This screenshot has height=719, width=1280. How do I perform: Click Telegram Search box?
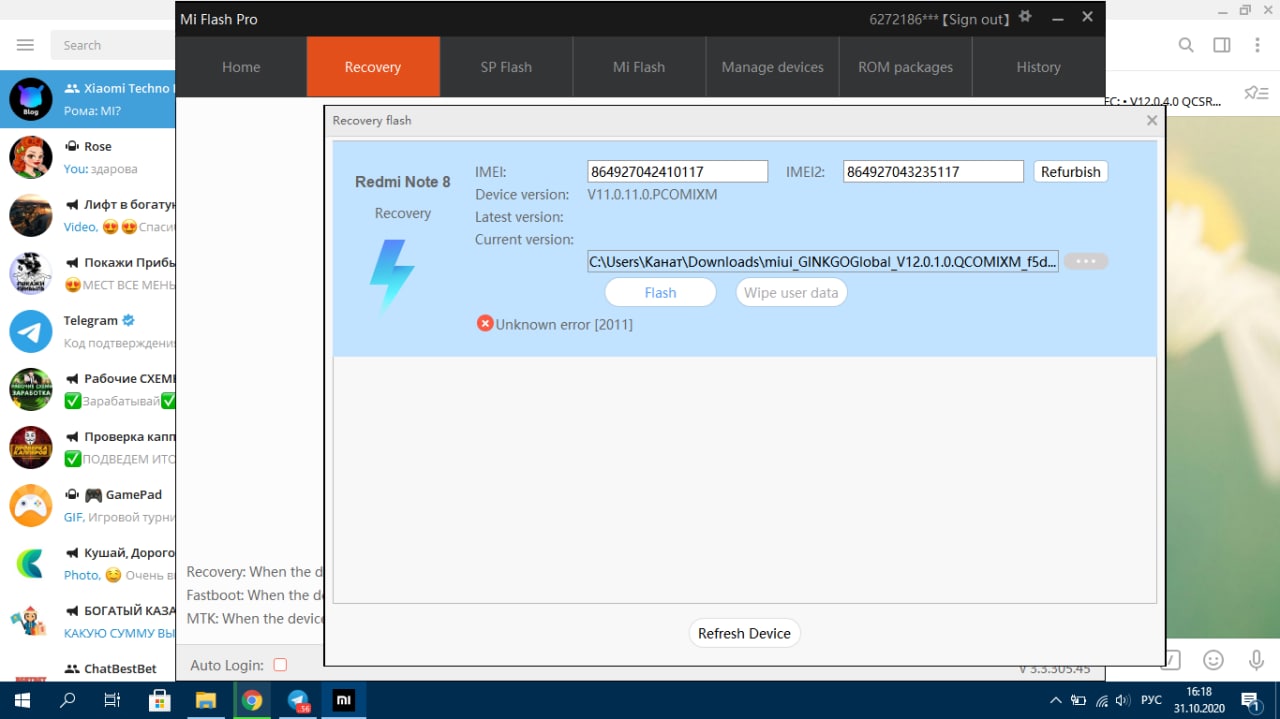click(x=112, y=45)
